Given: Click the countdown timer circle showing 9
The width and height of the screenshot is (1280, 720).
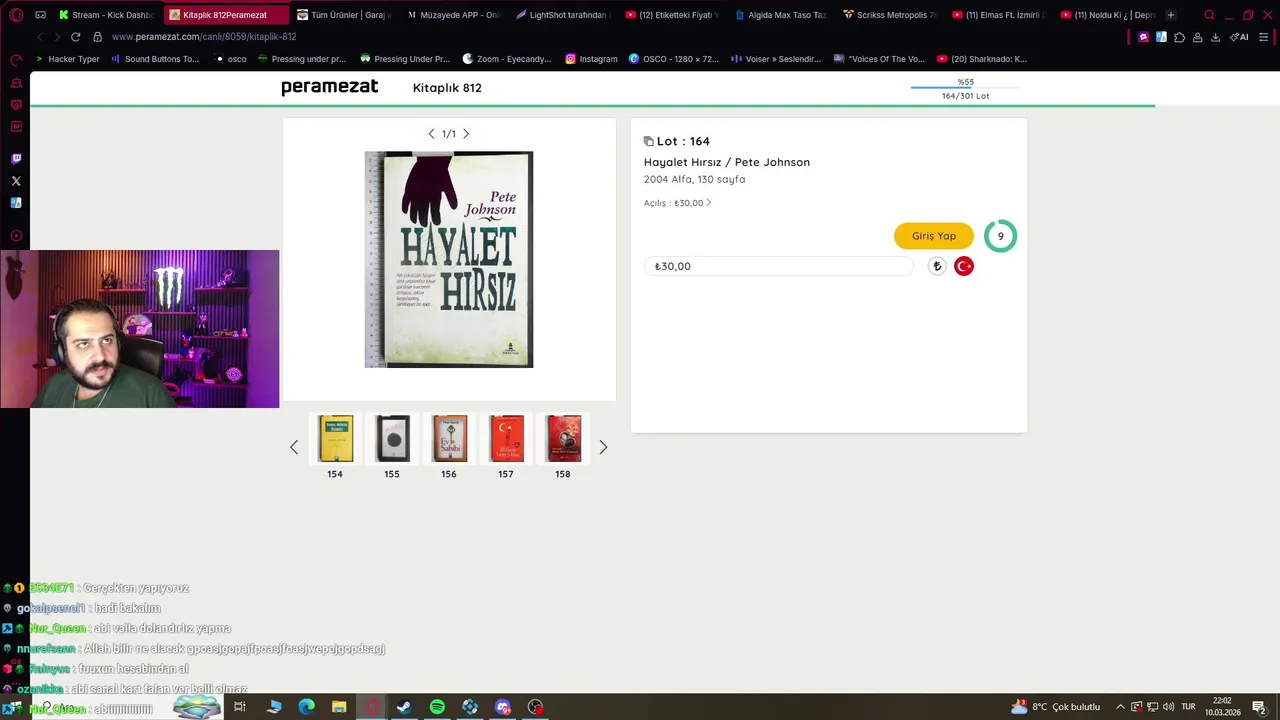Looking at the screenshot, I should click(x=1000, y=236).
